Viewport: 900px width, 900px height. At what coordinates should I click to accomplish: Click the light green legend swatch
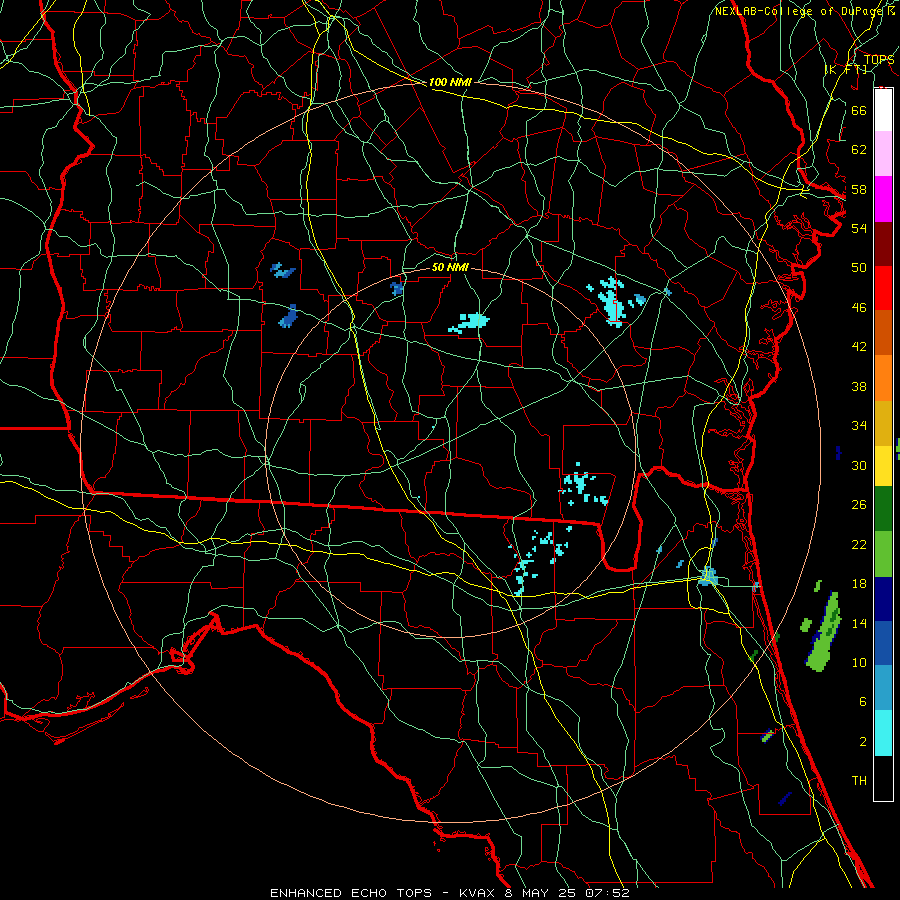[883, 554]
